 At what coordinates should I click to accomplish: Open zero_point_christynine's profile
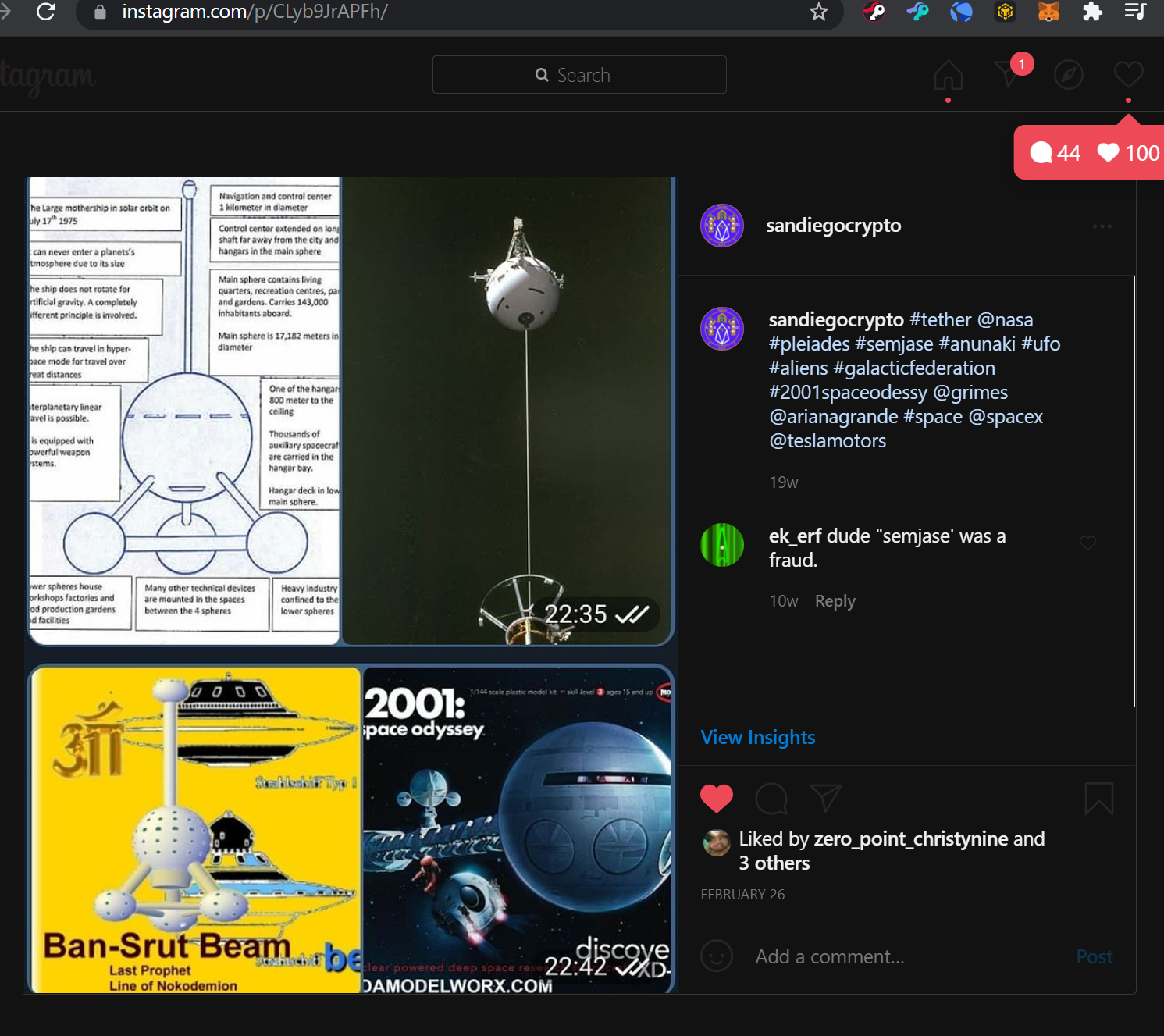[x=911, y=839]
